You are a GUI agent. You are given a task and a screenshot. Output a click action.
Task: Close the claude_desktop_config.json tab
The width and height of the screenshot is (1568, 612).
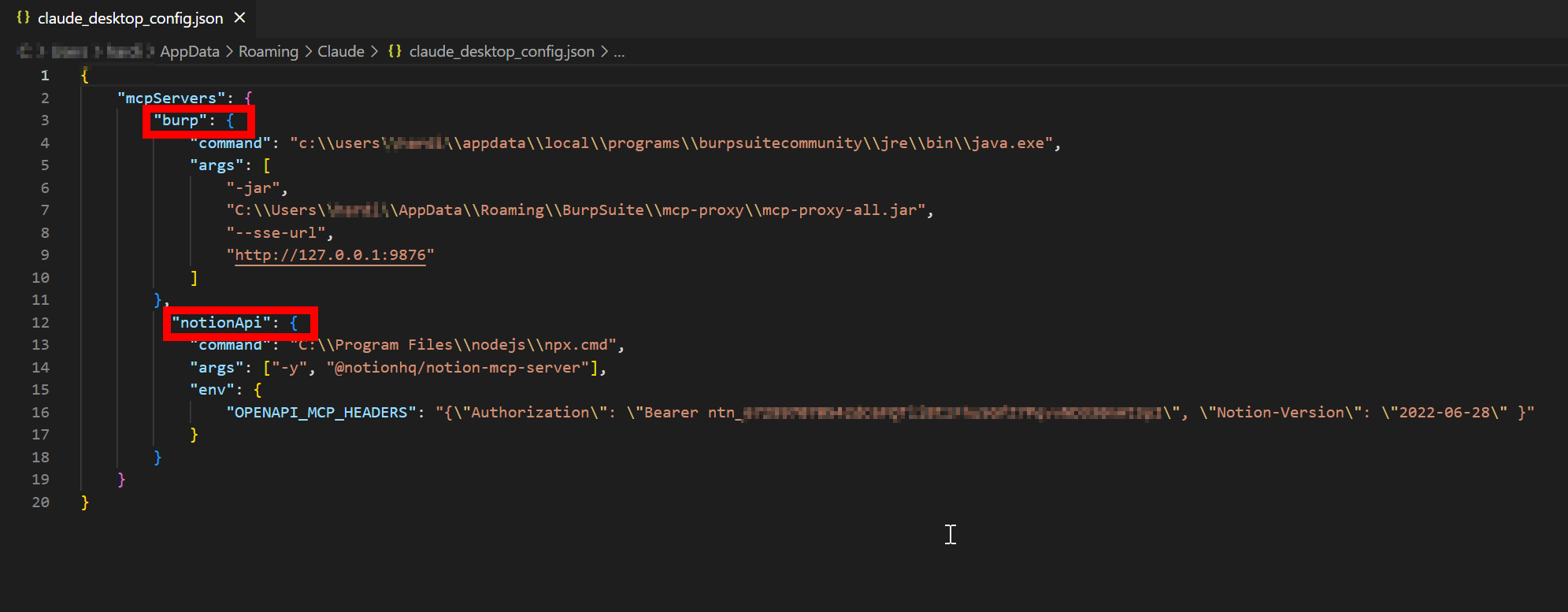240,17
